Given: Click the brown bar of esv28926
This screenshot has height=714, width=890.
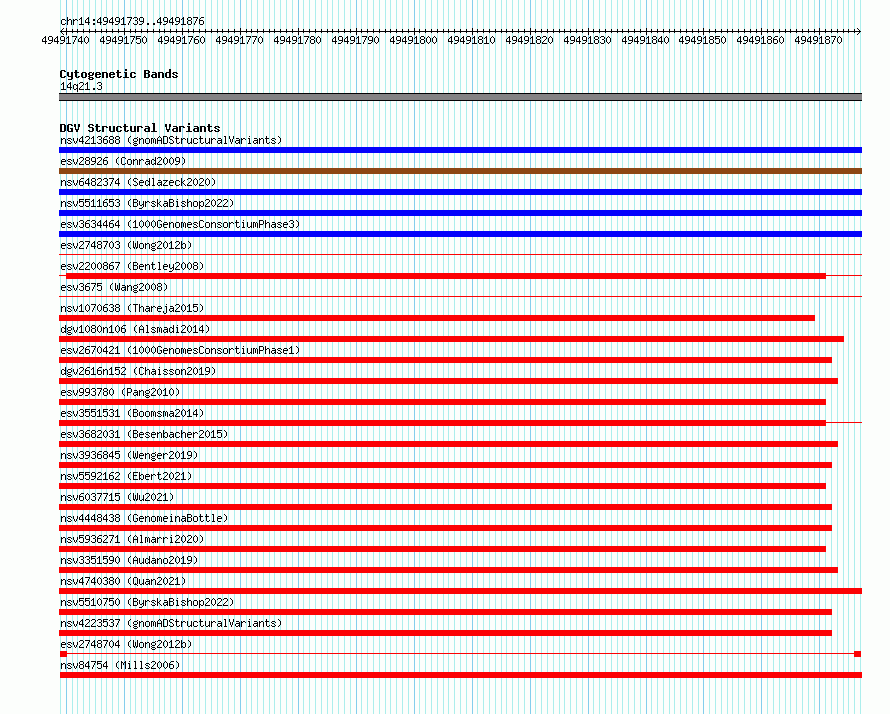Looking at the screenshot, I should point(460,171).
